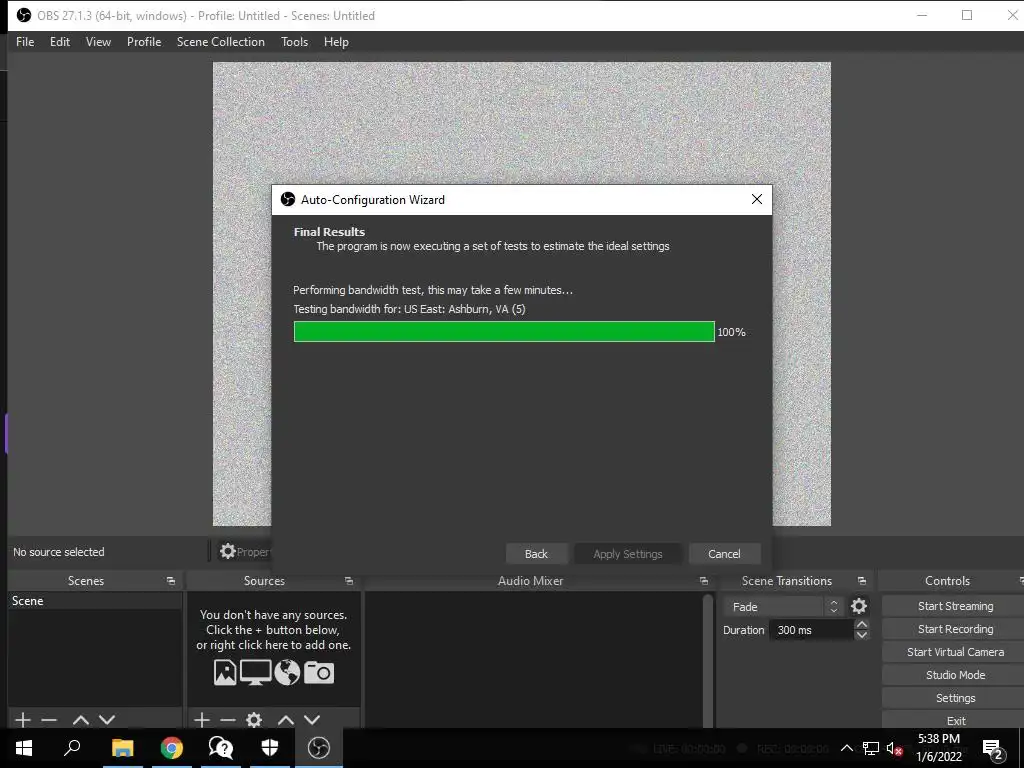The width and height of the screenshot is (1024, 768).
Task: Select the Scene item in Scenes list
Action: pyautogui.click(x=95, y=601)
